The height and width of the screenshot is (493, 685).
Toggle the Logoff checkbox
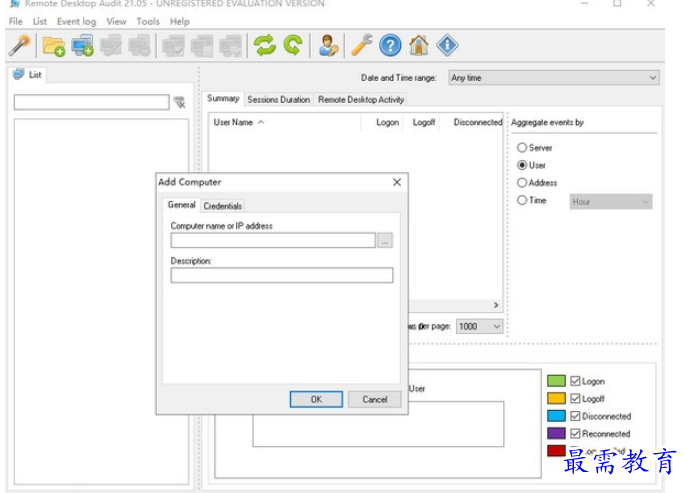coord(575,398)
